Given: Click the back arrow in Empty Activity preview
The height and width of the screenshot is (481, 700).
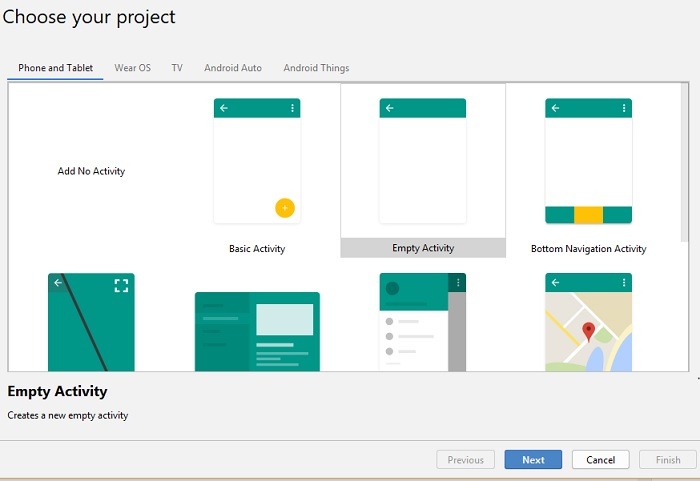Looking at the screenshot, I should click(390, 108).
